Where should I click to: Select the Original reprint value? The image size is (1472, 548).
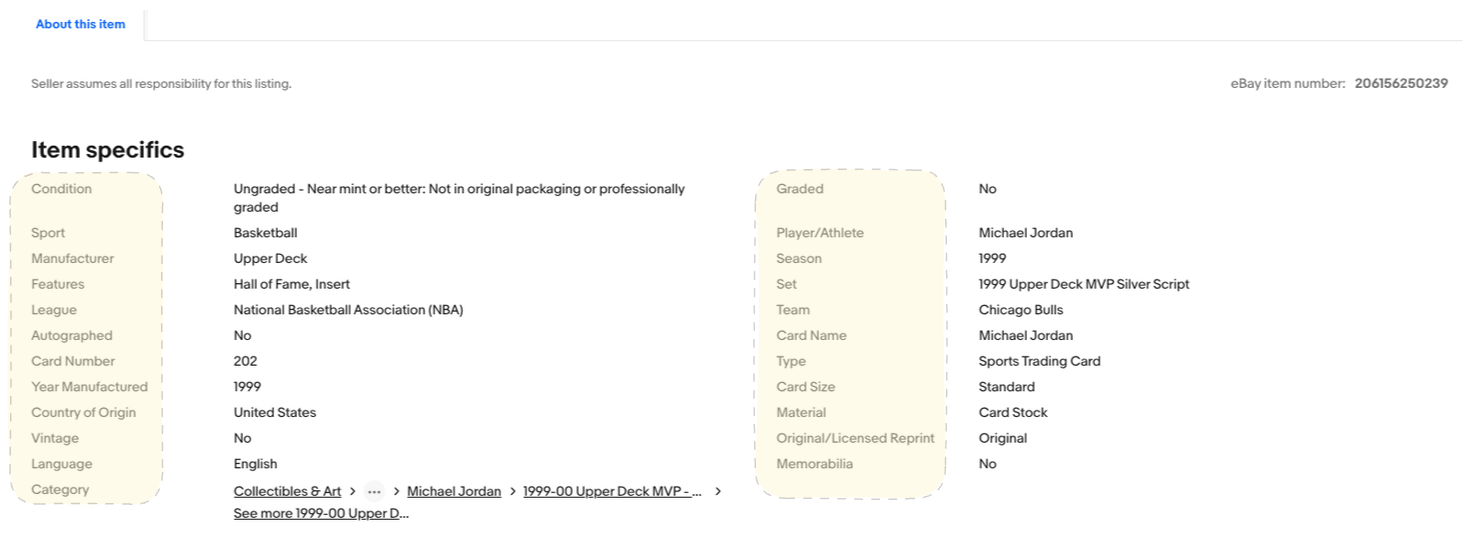[x=1003, y=438]
